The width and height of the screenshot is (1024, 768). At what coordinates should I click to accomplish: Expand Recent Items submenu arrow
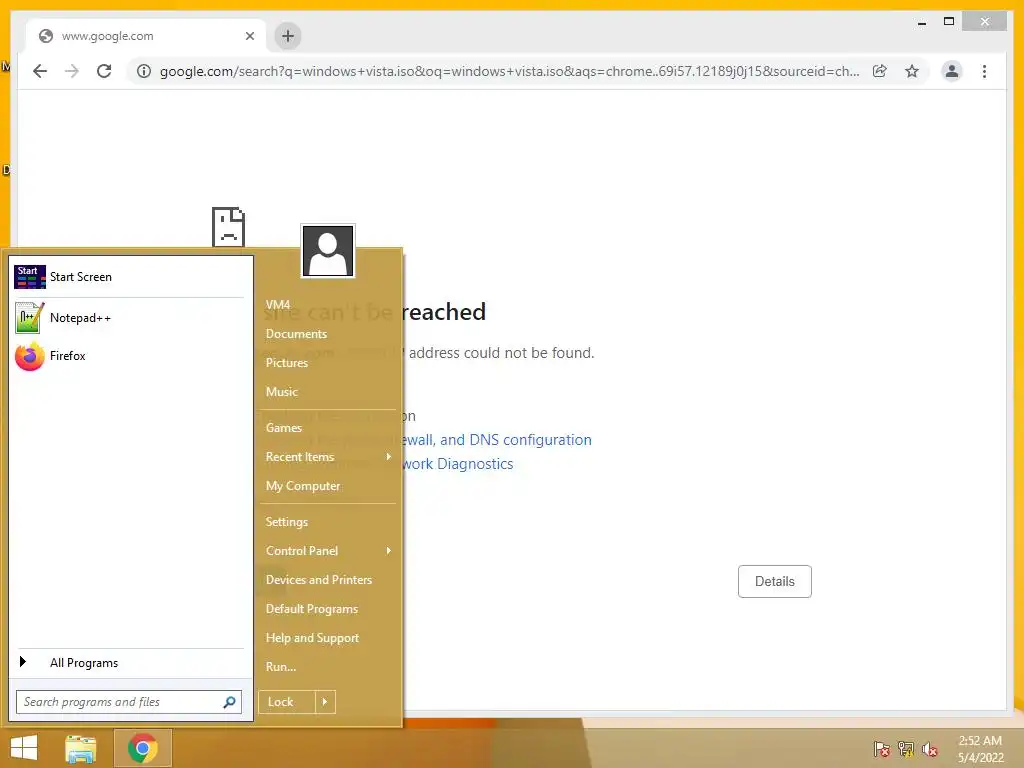coord(389,457)
